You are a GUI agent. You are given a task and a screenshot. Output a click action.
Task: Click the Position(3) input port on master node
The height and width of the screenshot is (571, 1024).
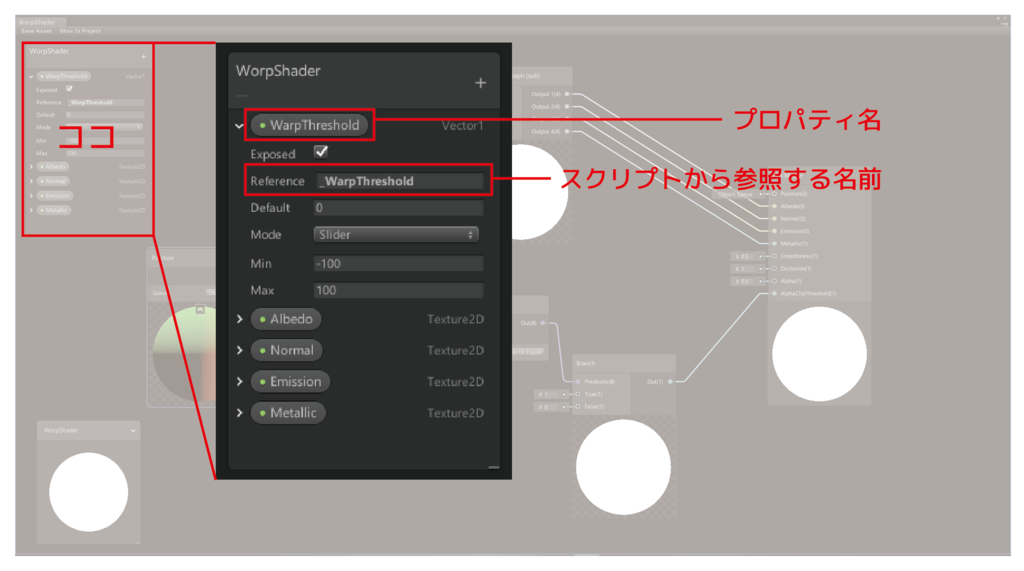pos(775,194)
